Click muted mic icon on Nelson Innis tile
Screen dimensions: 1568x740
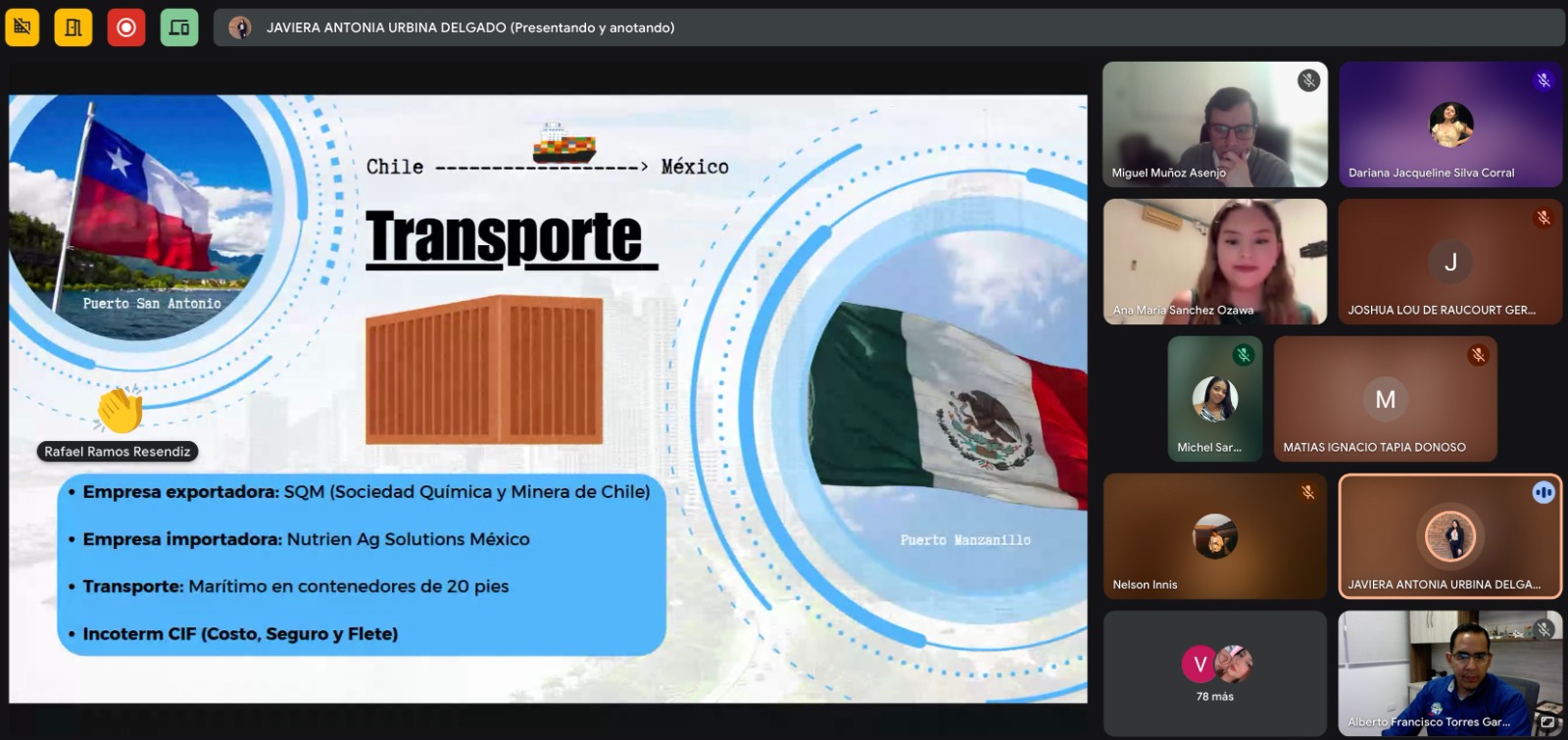(x=1307, y=492)
